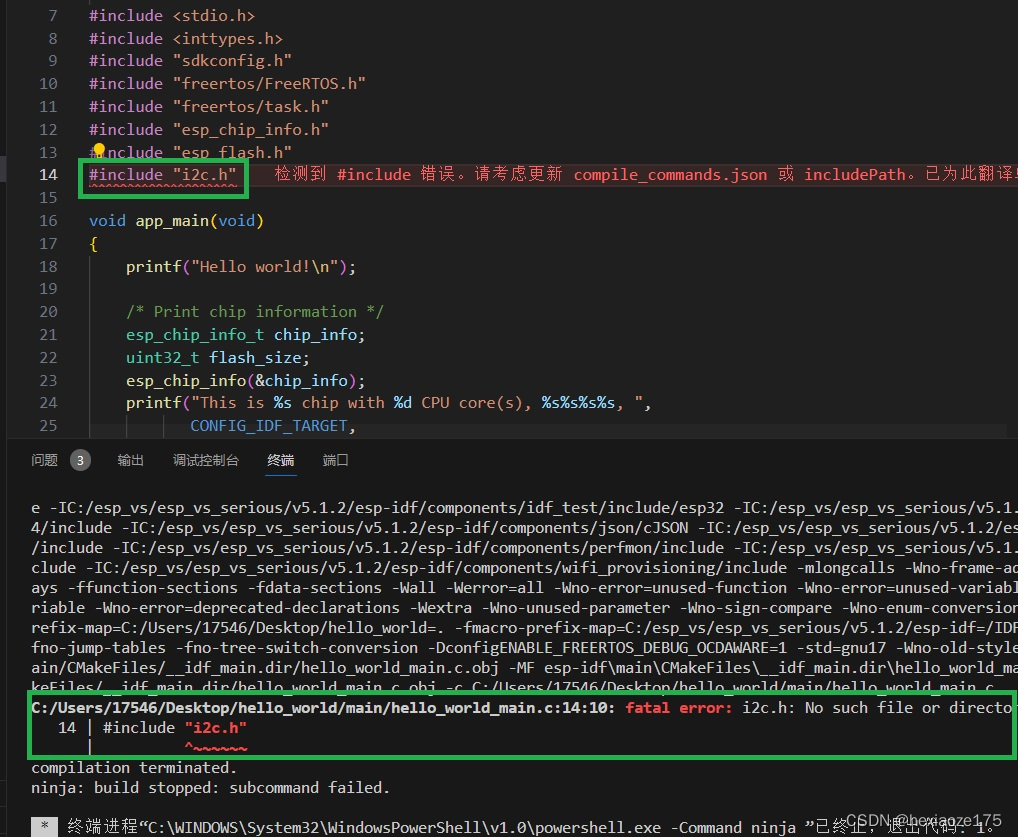1018x837 pixels.
Task: Open the 调试控制台 debug console tab
Action: pyautogui.click(x=206, y=460)
